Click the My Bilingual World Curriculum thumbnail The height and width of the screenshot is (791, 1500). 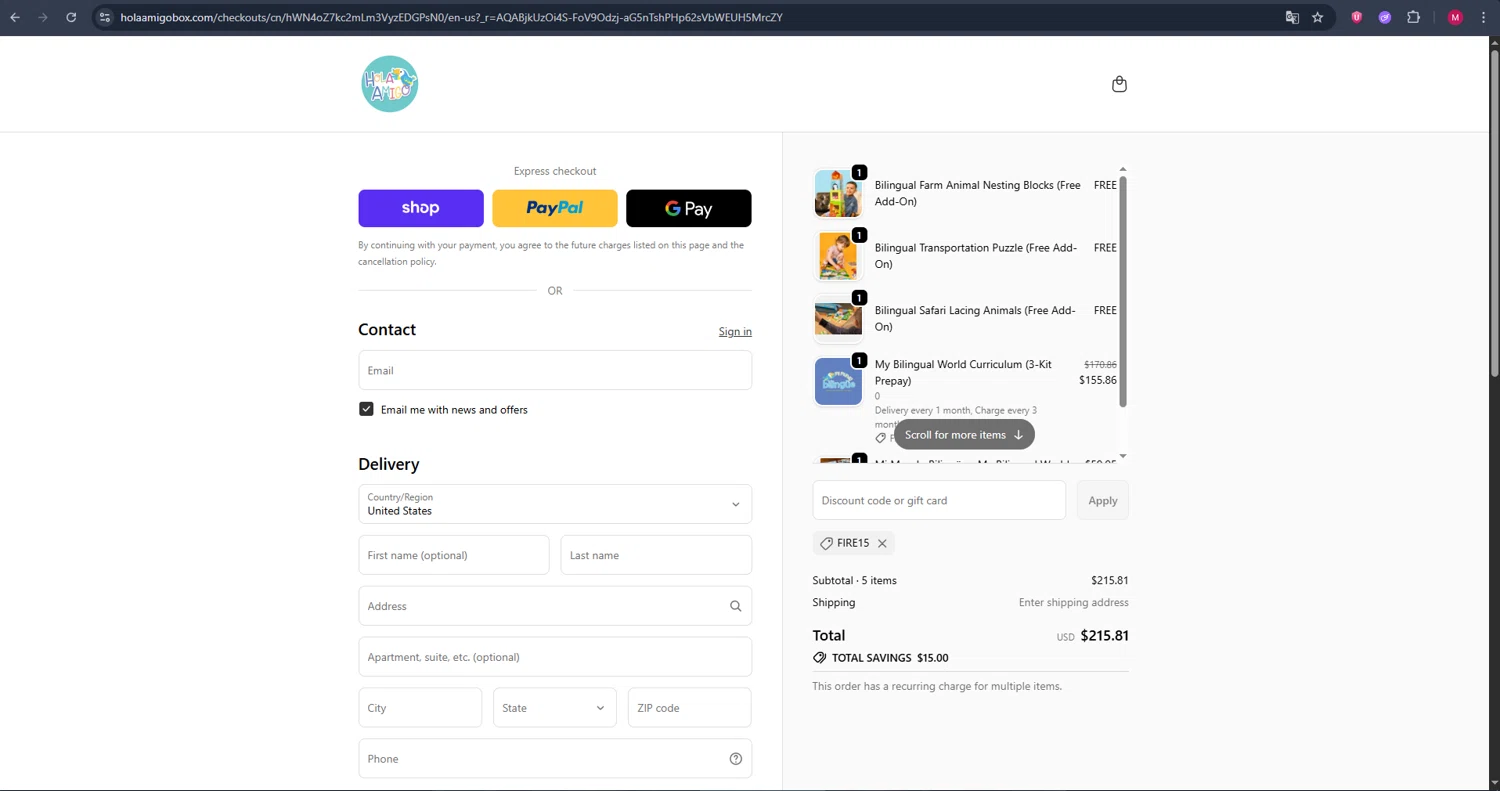[x=838, y=381]
